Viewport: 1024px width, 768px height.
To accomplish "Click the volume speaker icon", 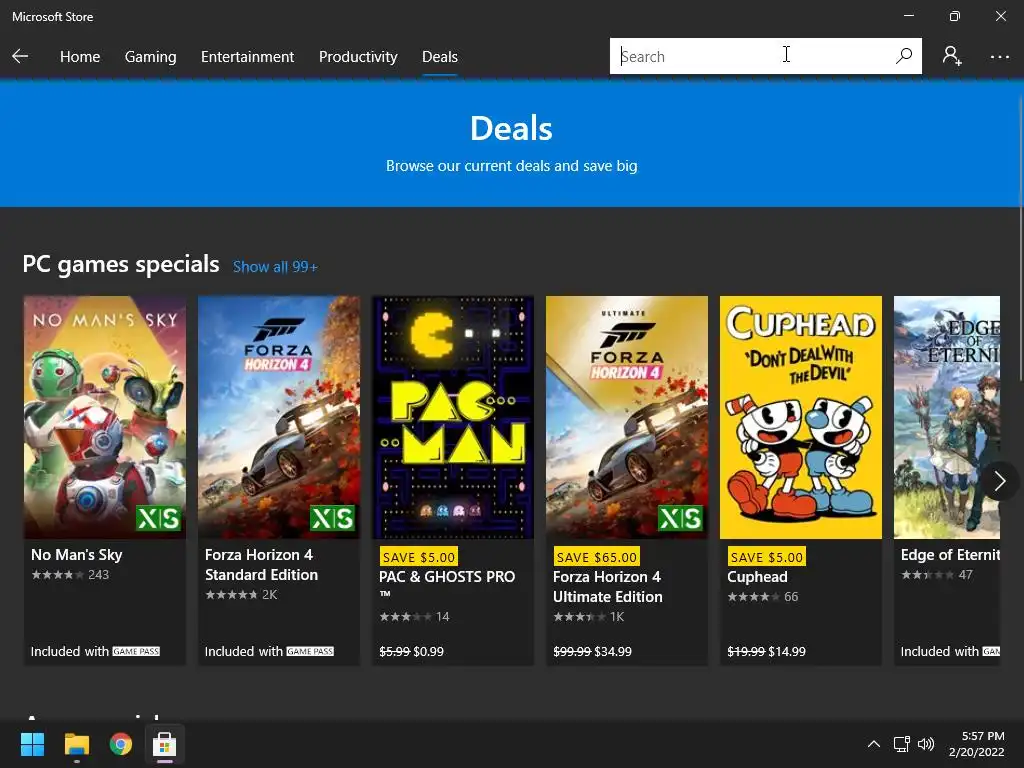I will point(926,744).
